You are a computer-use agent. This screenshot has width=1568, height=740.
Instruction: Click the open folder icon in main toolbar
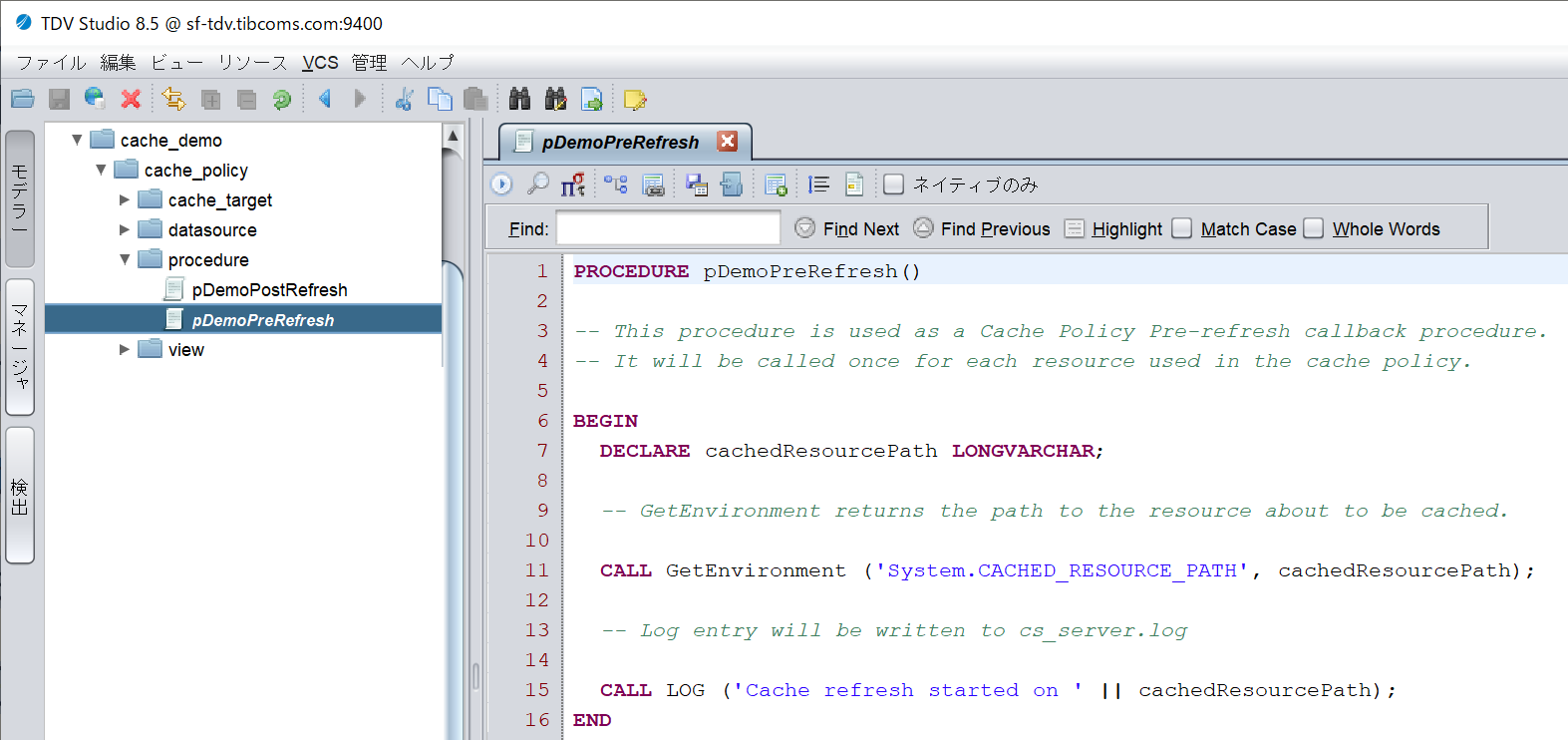[23, 99]
